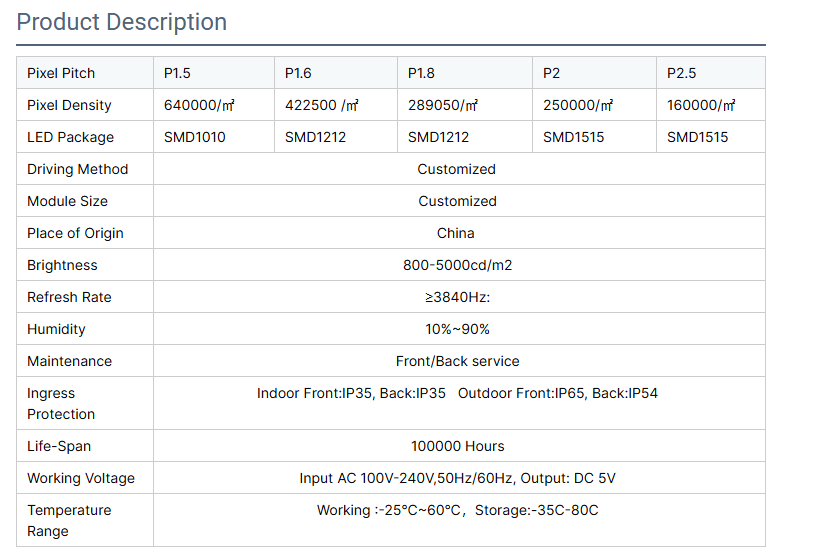Select the 800-5000cd/m2 brightness value
The image size is (813, 555).
[x=457, y=265]
